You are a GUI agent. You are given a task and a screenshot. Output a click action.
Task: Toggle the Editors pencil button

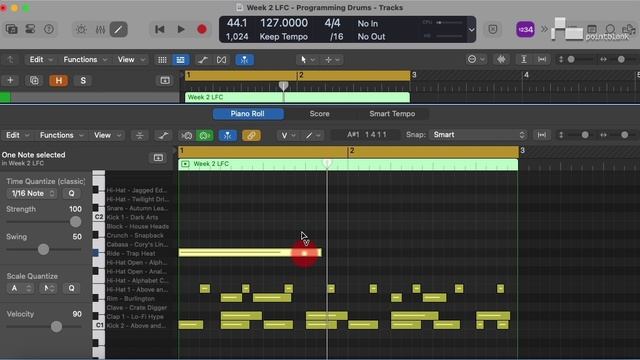click(x=118, y=29)
